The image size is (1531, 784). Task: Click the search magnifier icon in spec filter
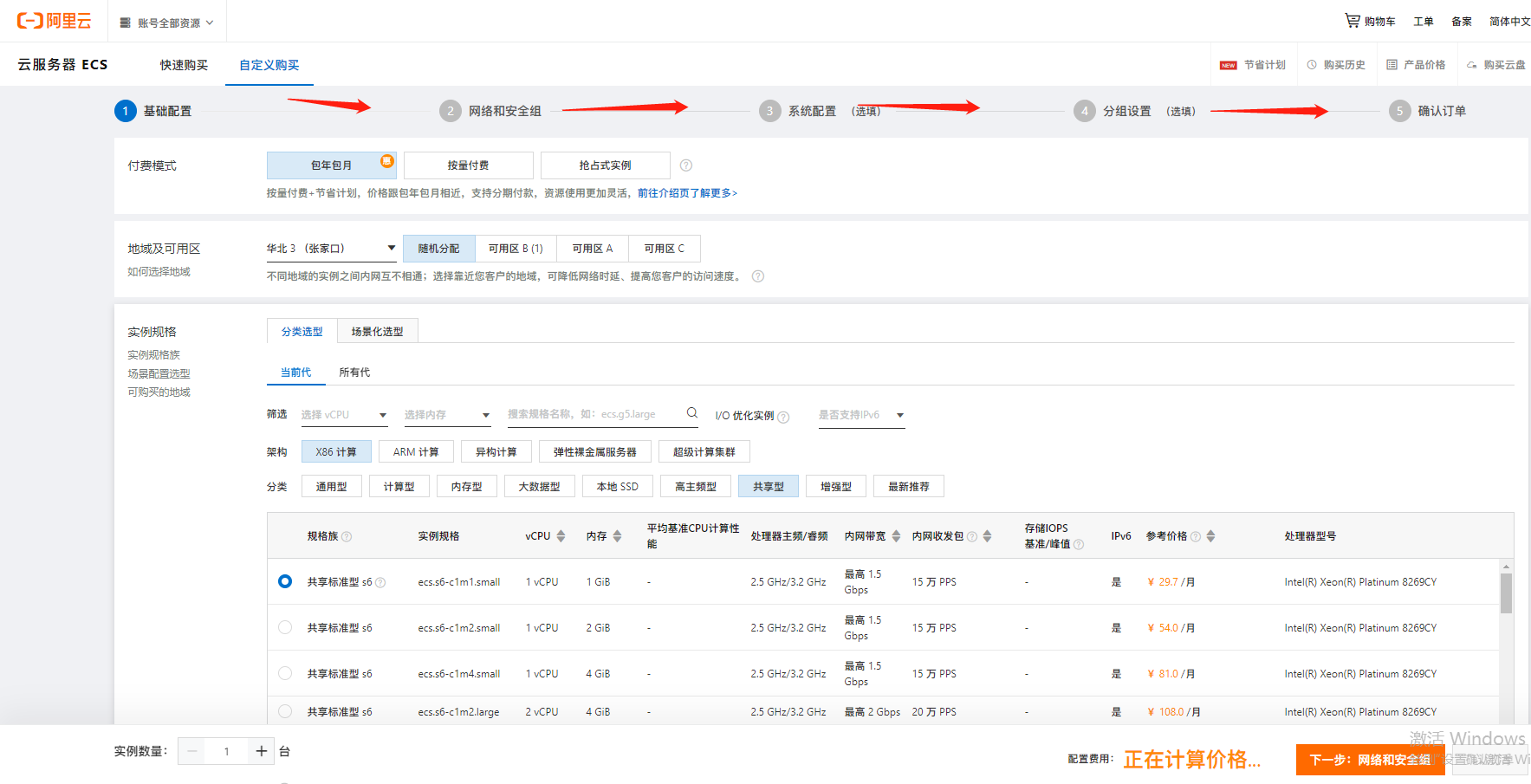[692, 413]
